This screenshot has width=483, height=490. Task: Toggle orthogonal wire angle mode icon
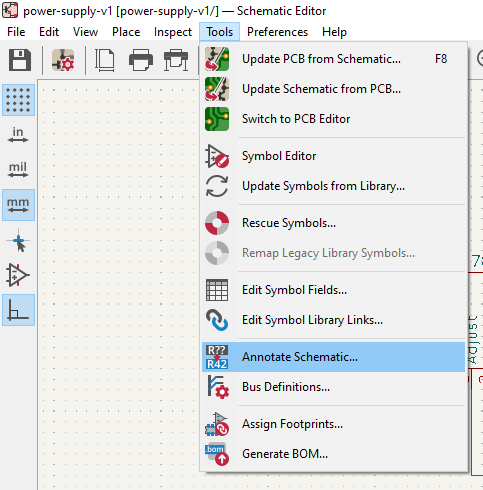click(18, 310)
